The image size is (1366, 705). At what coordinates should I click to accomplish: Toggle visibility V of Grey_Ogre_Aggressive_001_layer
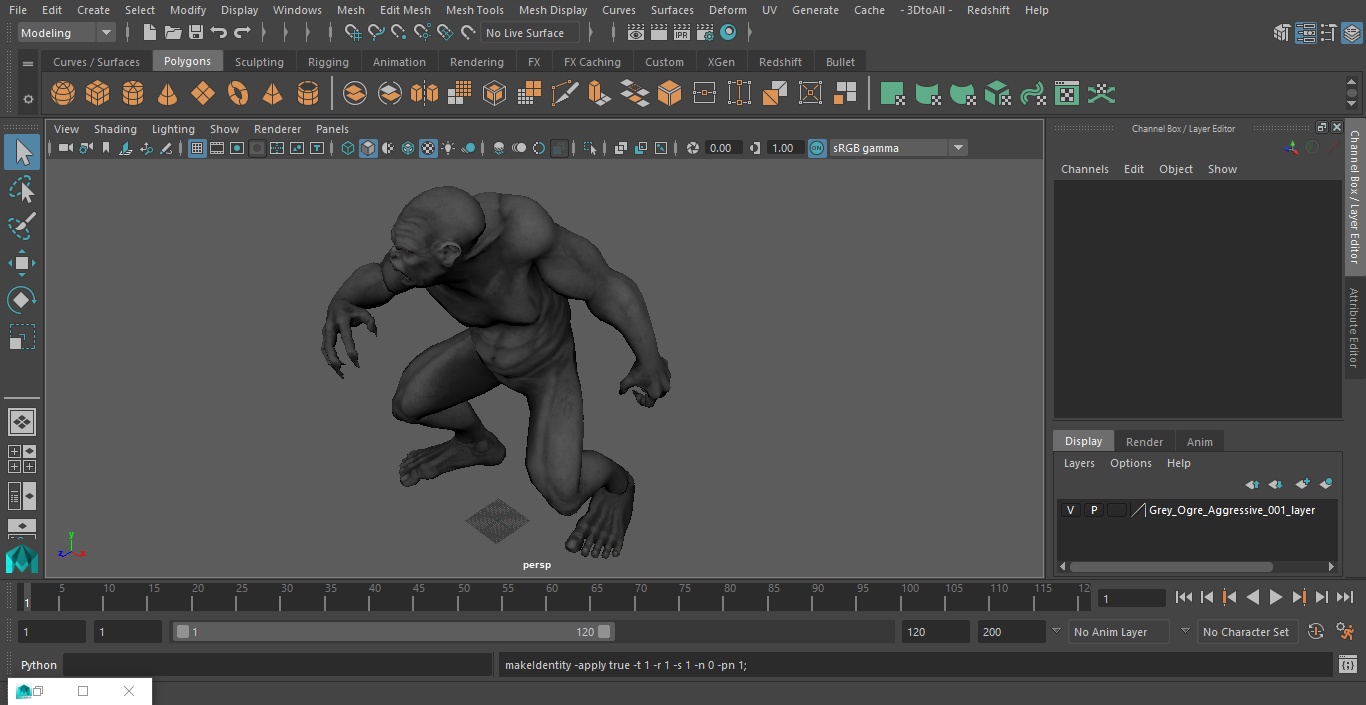click(1070, 510)
